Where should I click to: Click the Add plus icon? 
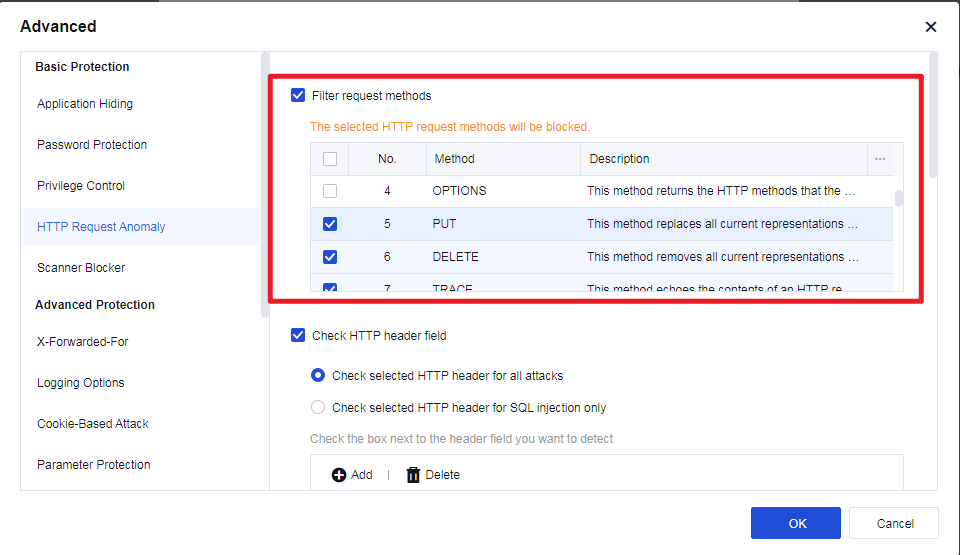click(x=339, y=475)
